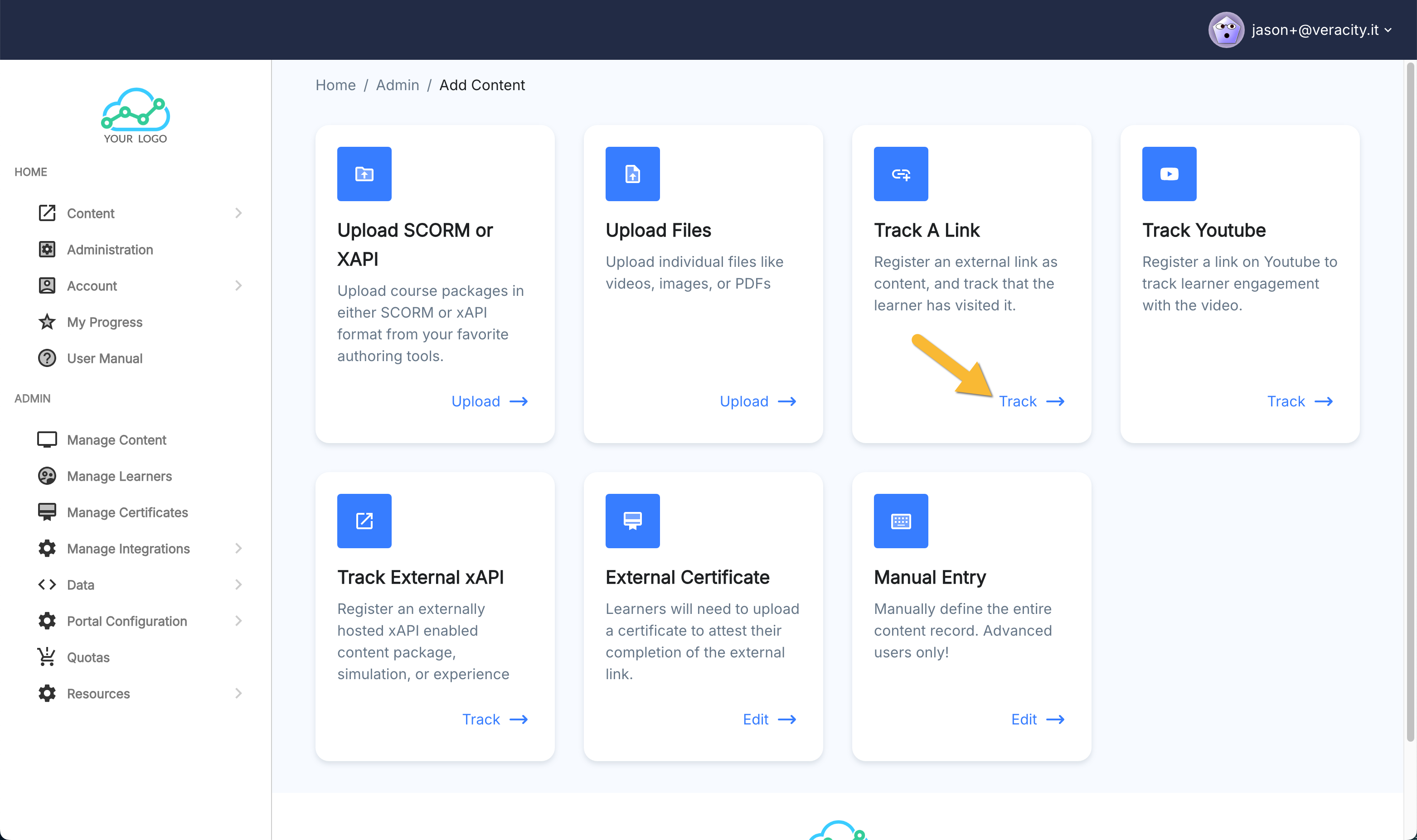Click the cloud logo in sidebar
The width and height of the screenshot is (1417, 840).
[x=136, y=116]
